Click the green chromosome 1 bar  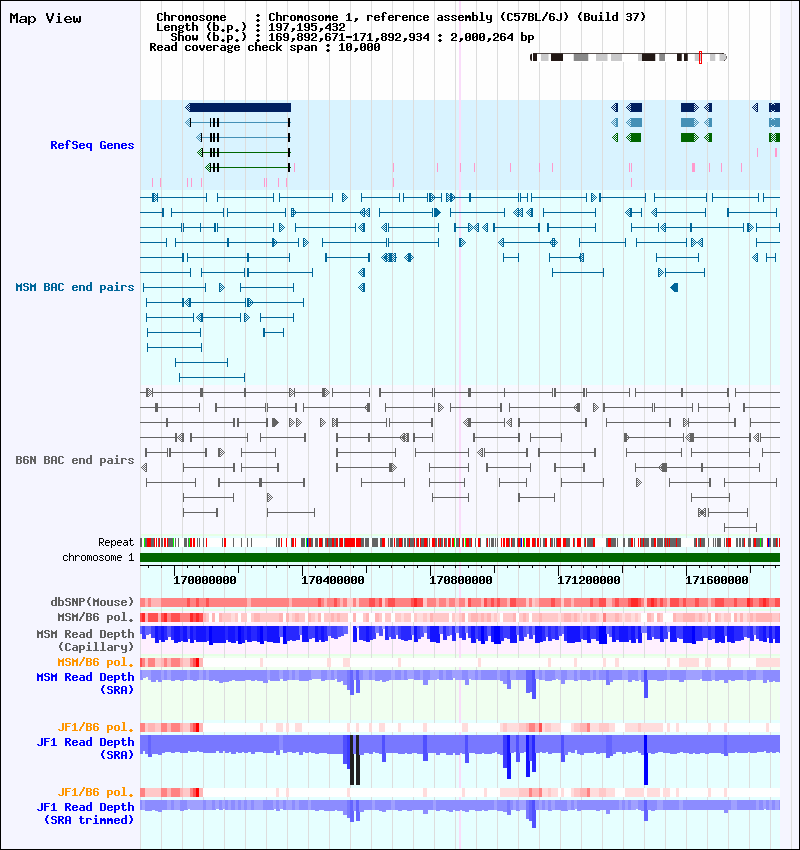tap(460, 558)
